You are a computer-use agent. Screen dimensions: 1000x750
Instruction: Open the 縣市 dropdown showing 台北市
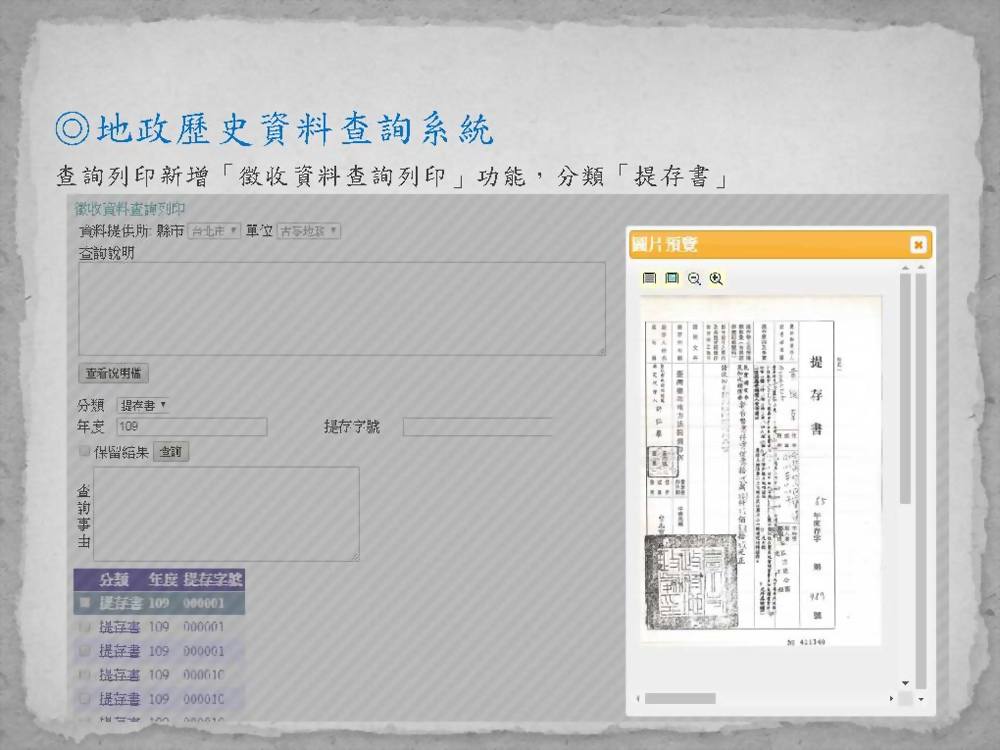point(214,231)
